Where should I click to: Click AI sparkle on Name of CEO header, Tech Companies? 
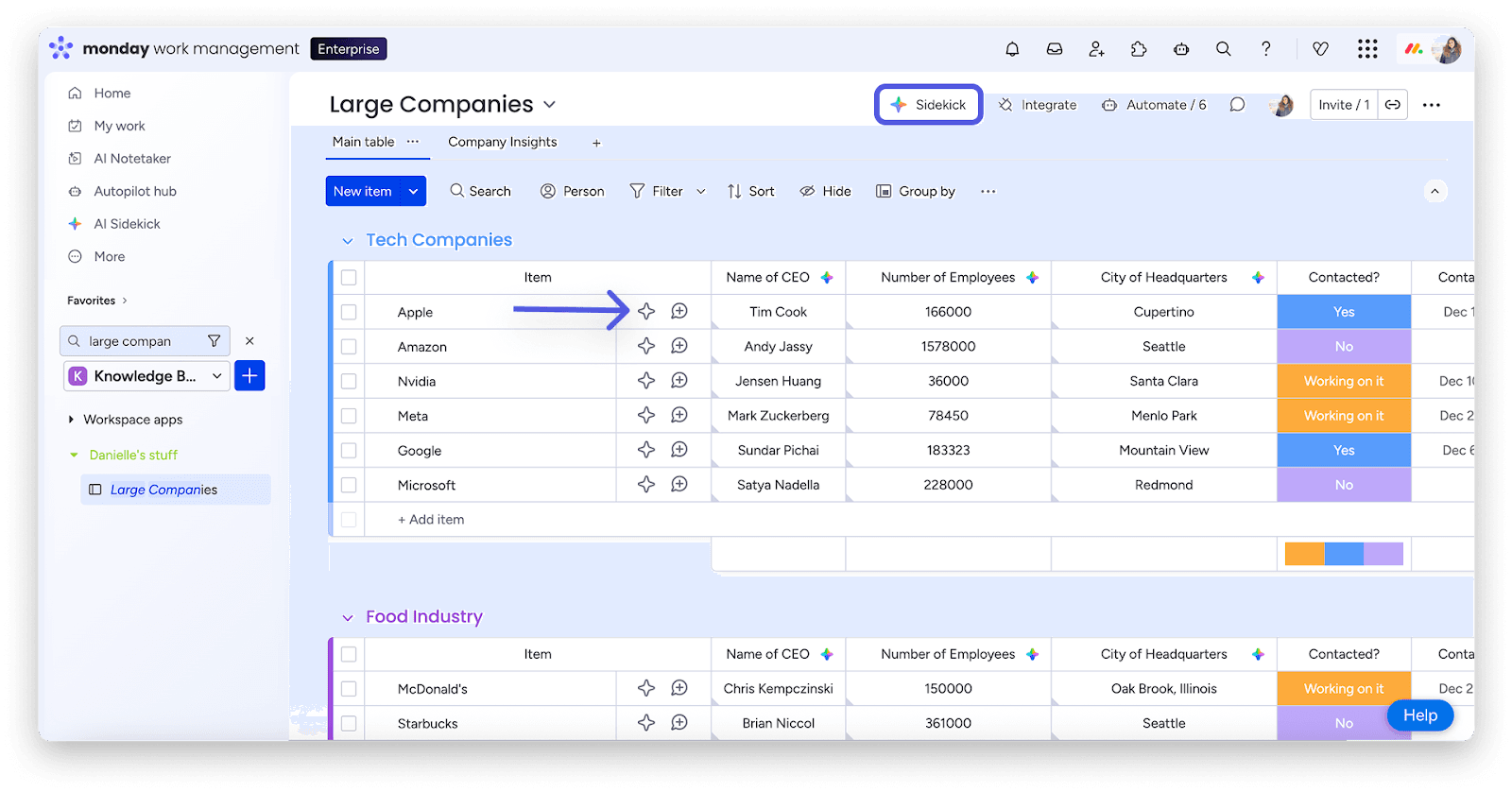click(x=827, y=278)
